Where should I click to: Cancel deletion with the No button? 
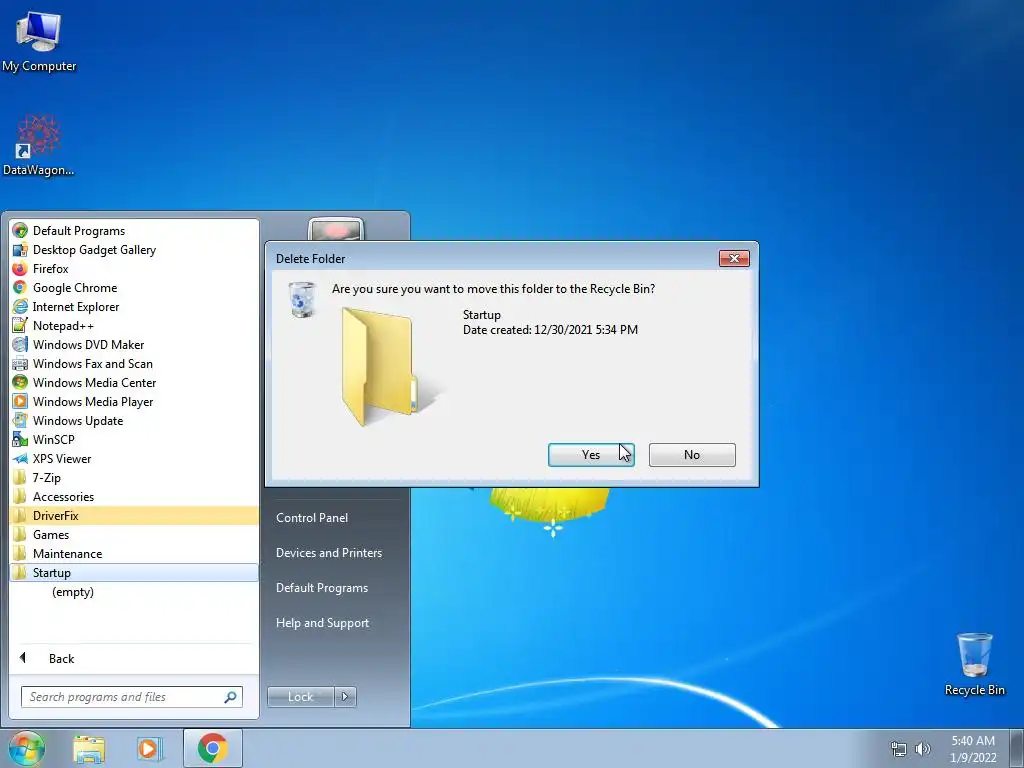click(692, 455)
